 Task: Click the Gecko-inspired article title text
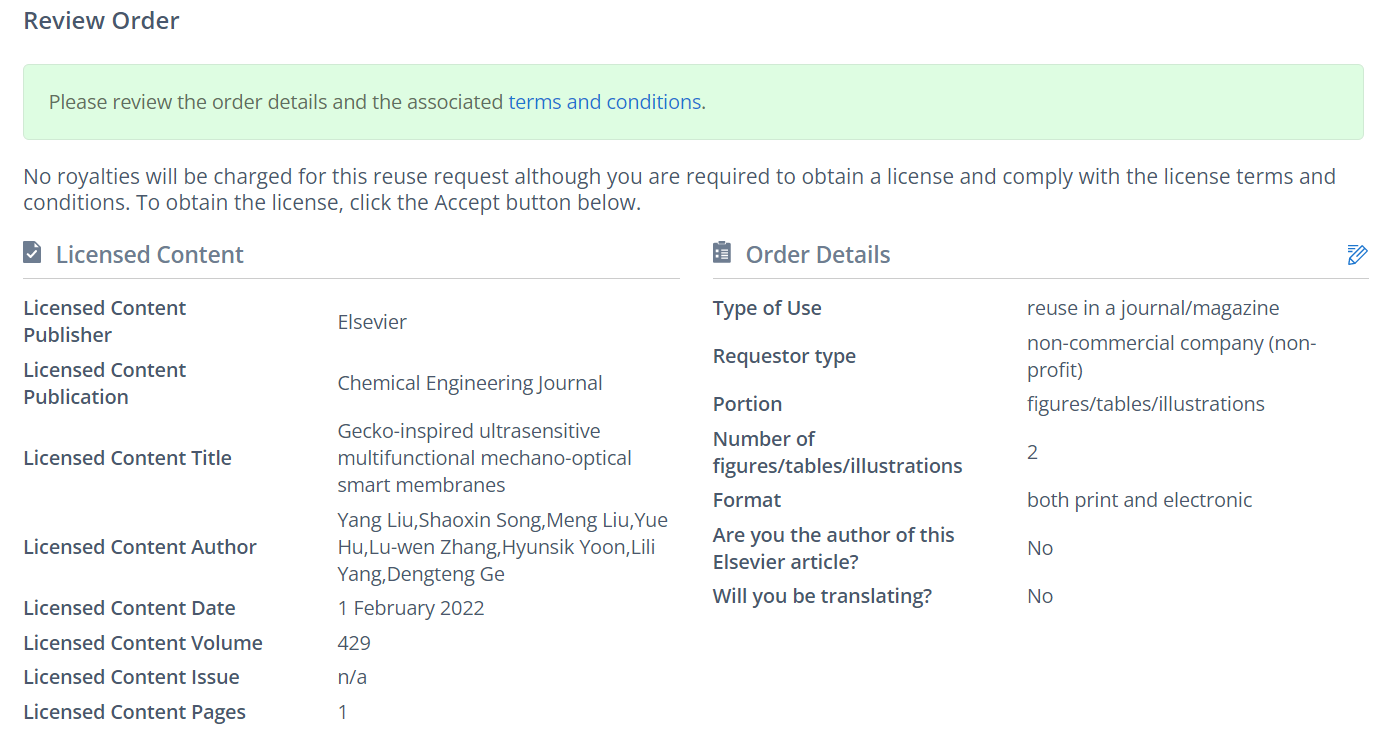(x=485, y=458)
